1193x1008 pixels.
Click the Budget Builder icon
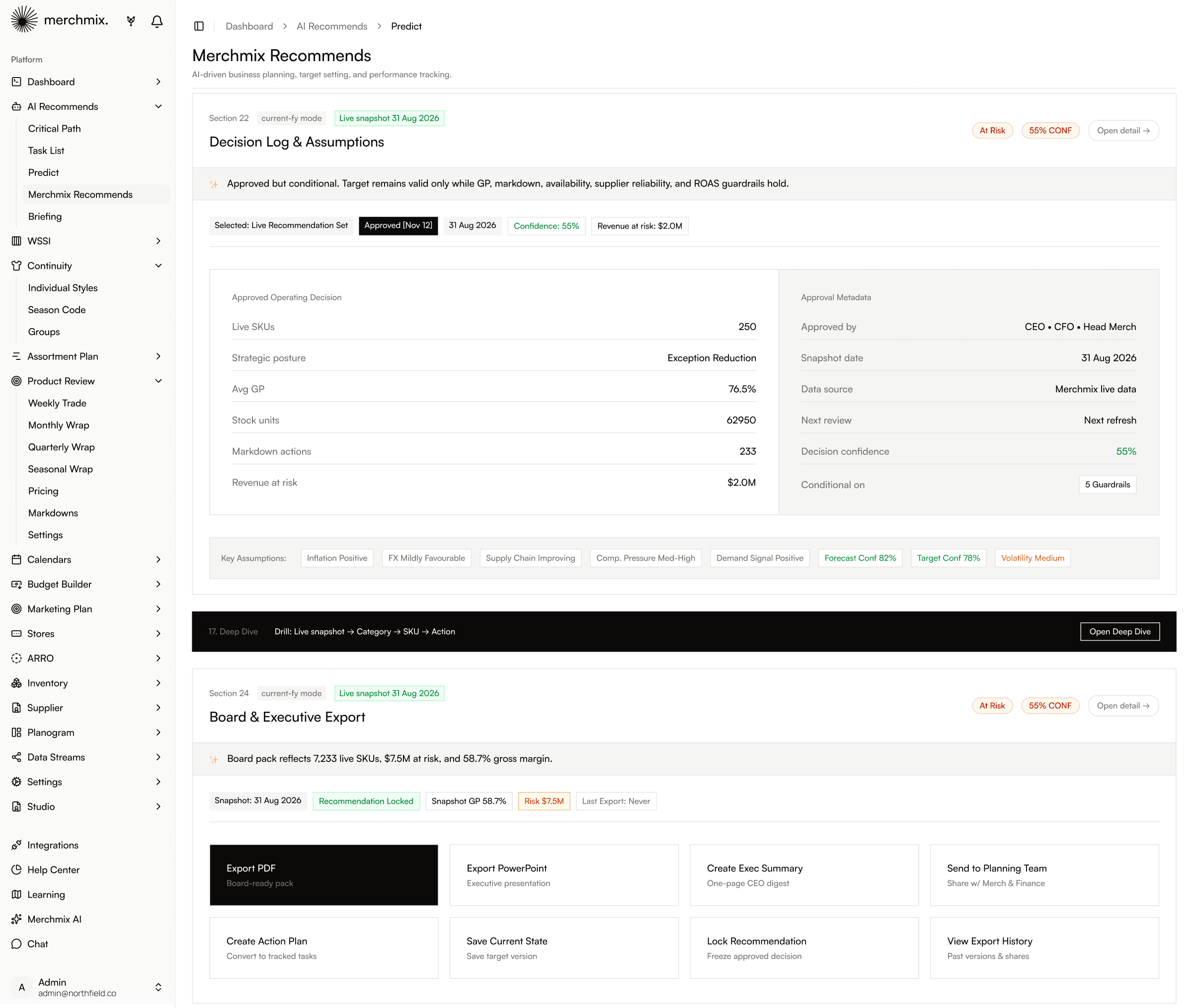[16, 584]
